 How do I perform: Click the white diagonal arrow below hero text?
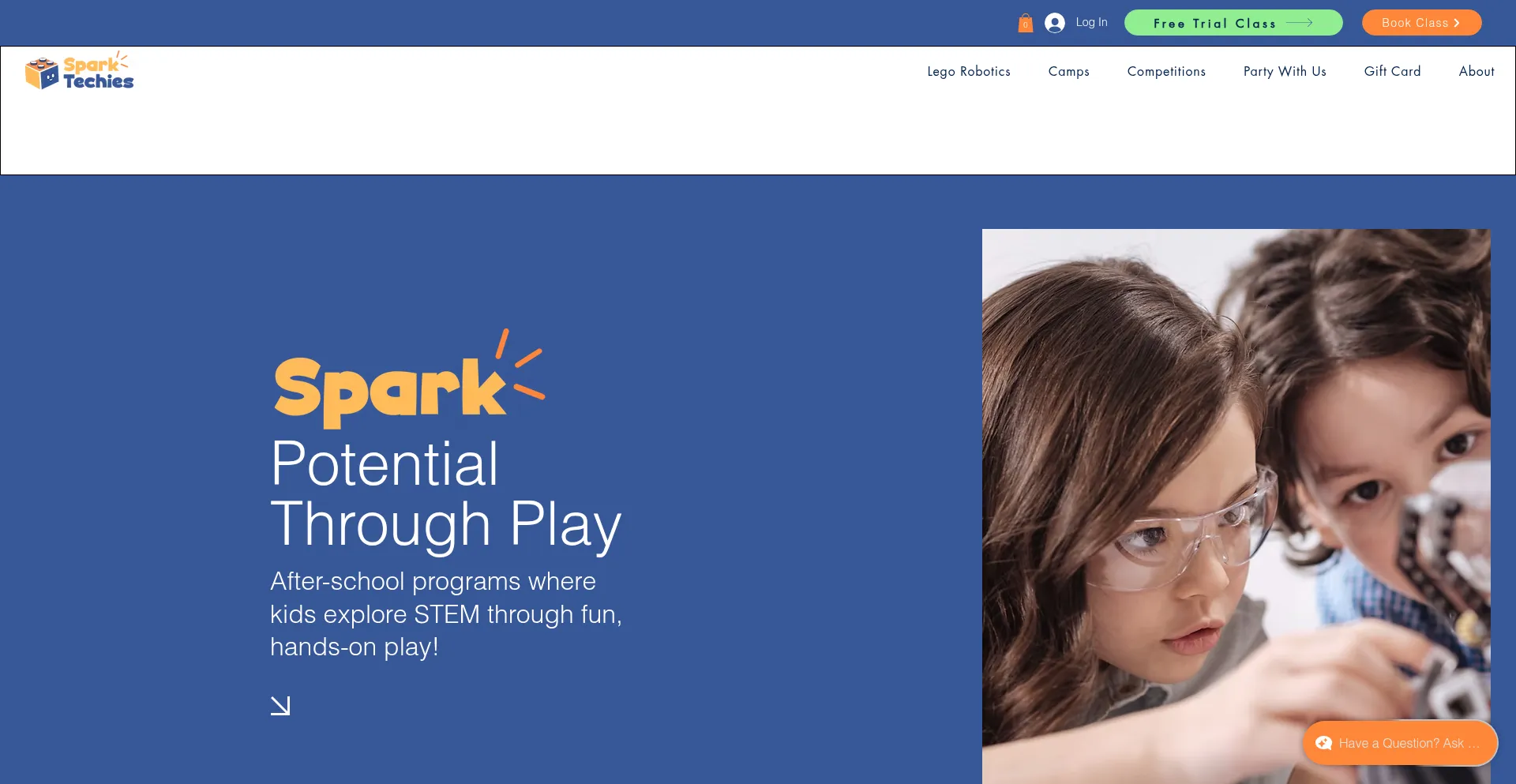pos(280,706)
